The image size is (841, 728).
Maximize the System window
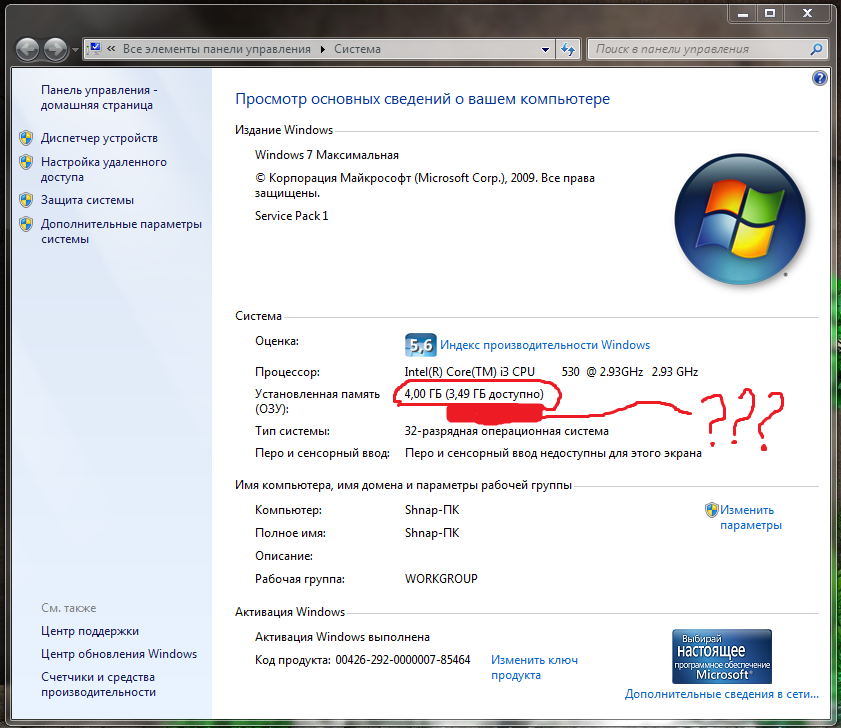[770, 13]
